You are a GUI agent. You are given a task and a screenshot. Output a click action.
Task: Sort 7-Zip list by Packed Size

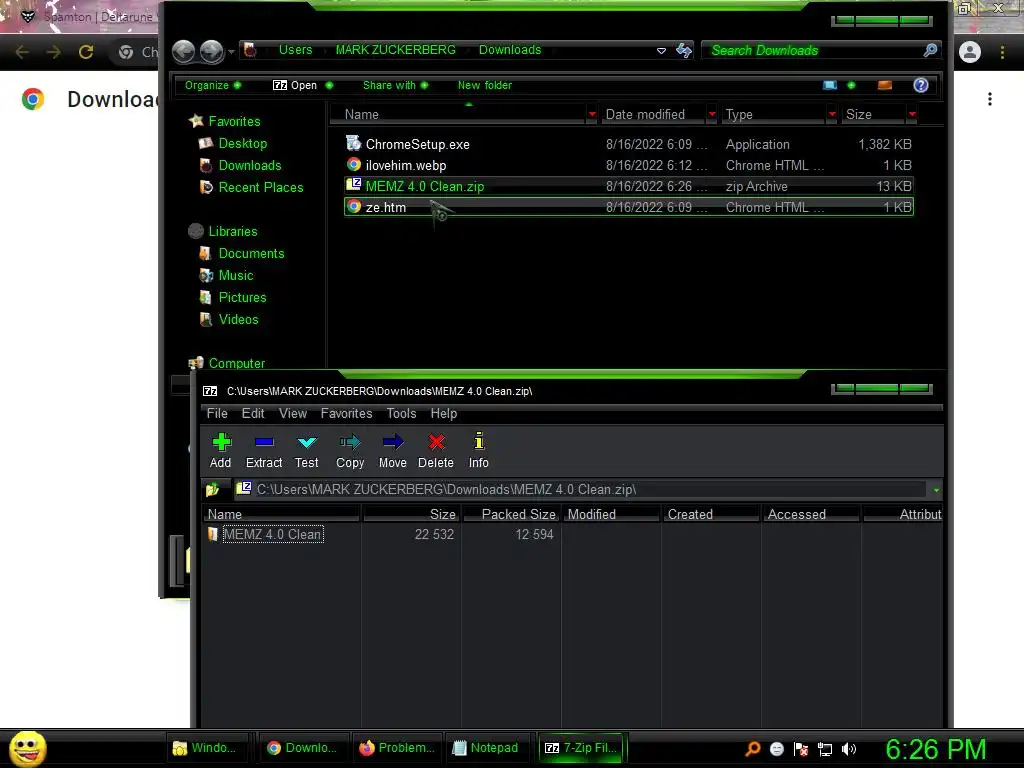click(x=511, y=514)
